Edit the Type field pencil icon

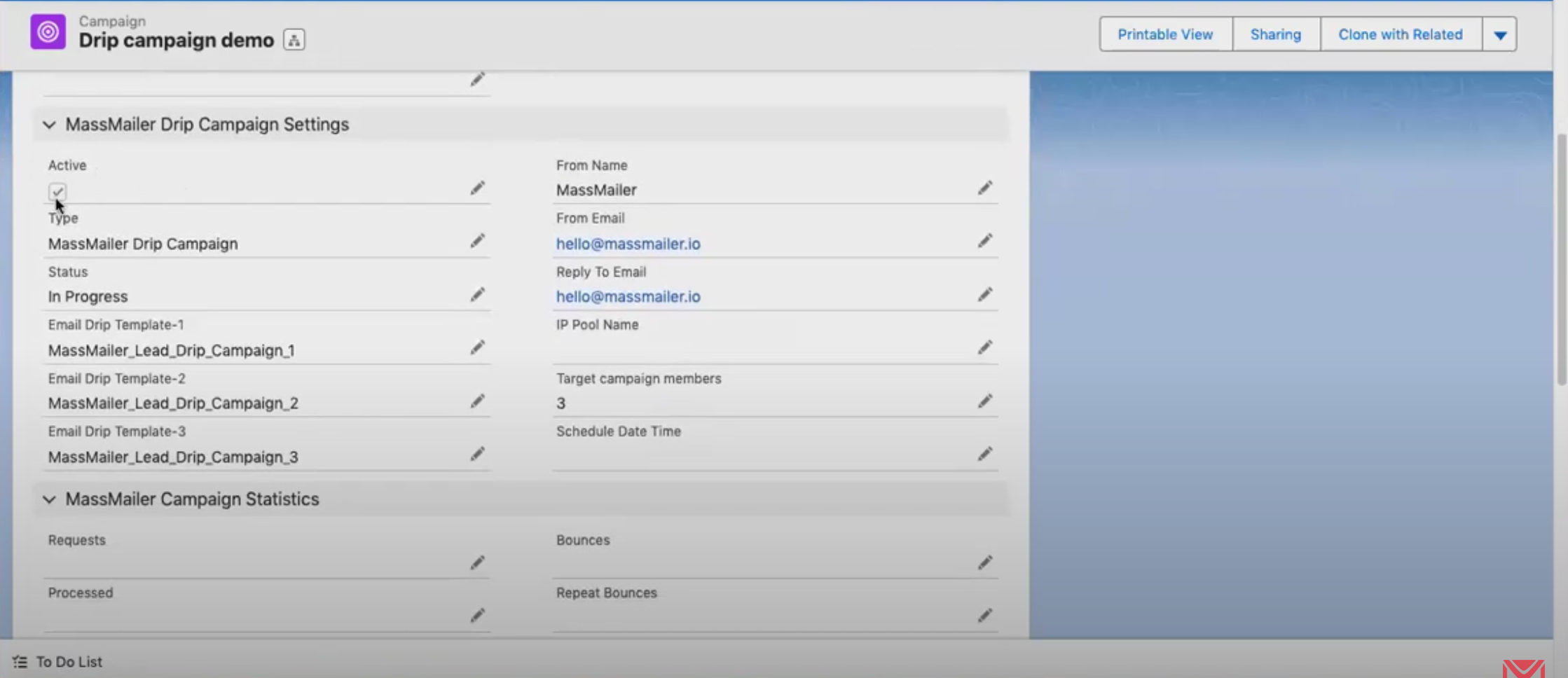[477, 242]
